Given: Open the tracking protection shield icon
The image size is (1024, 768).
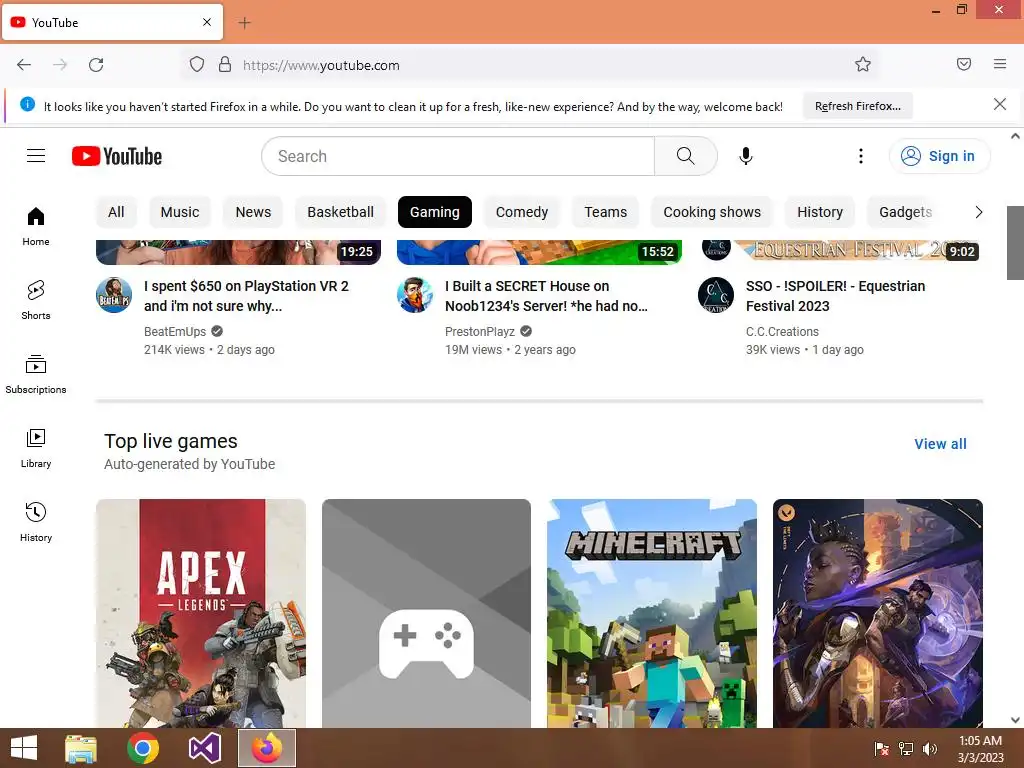Looking at the screenshot, I should pos(197,65).
